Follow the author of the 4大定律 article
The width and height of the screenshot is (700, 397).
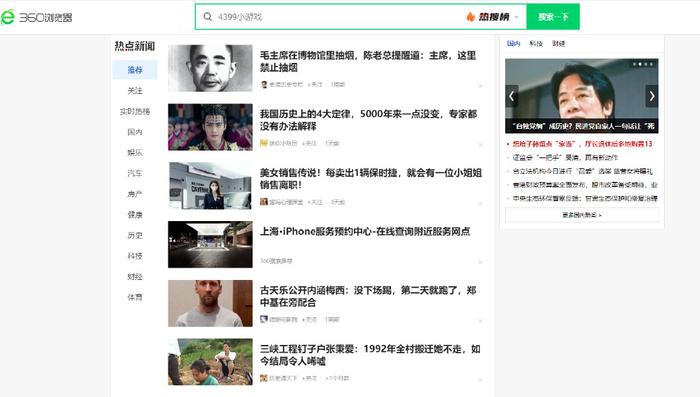[x=309, y=143]
